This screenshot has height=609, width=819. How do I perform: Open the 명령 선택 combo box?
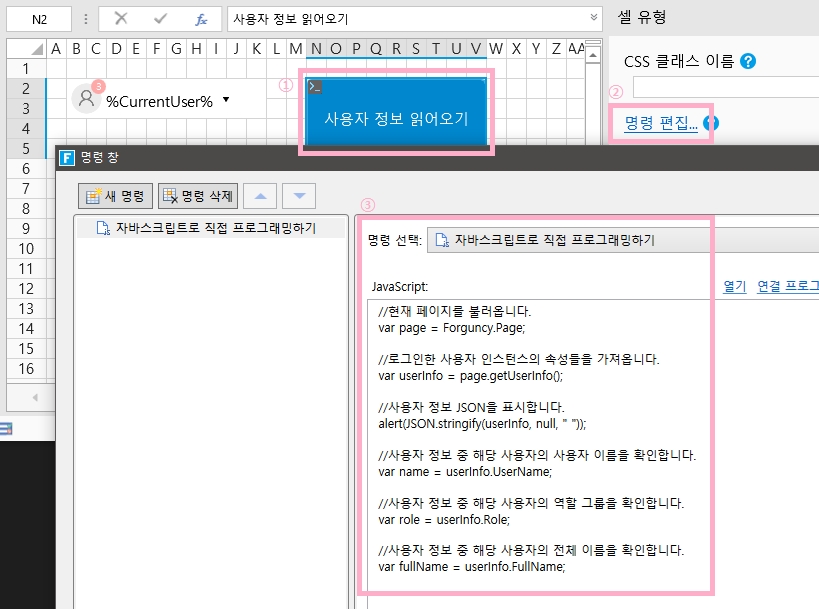click(620, 240)
